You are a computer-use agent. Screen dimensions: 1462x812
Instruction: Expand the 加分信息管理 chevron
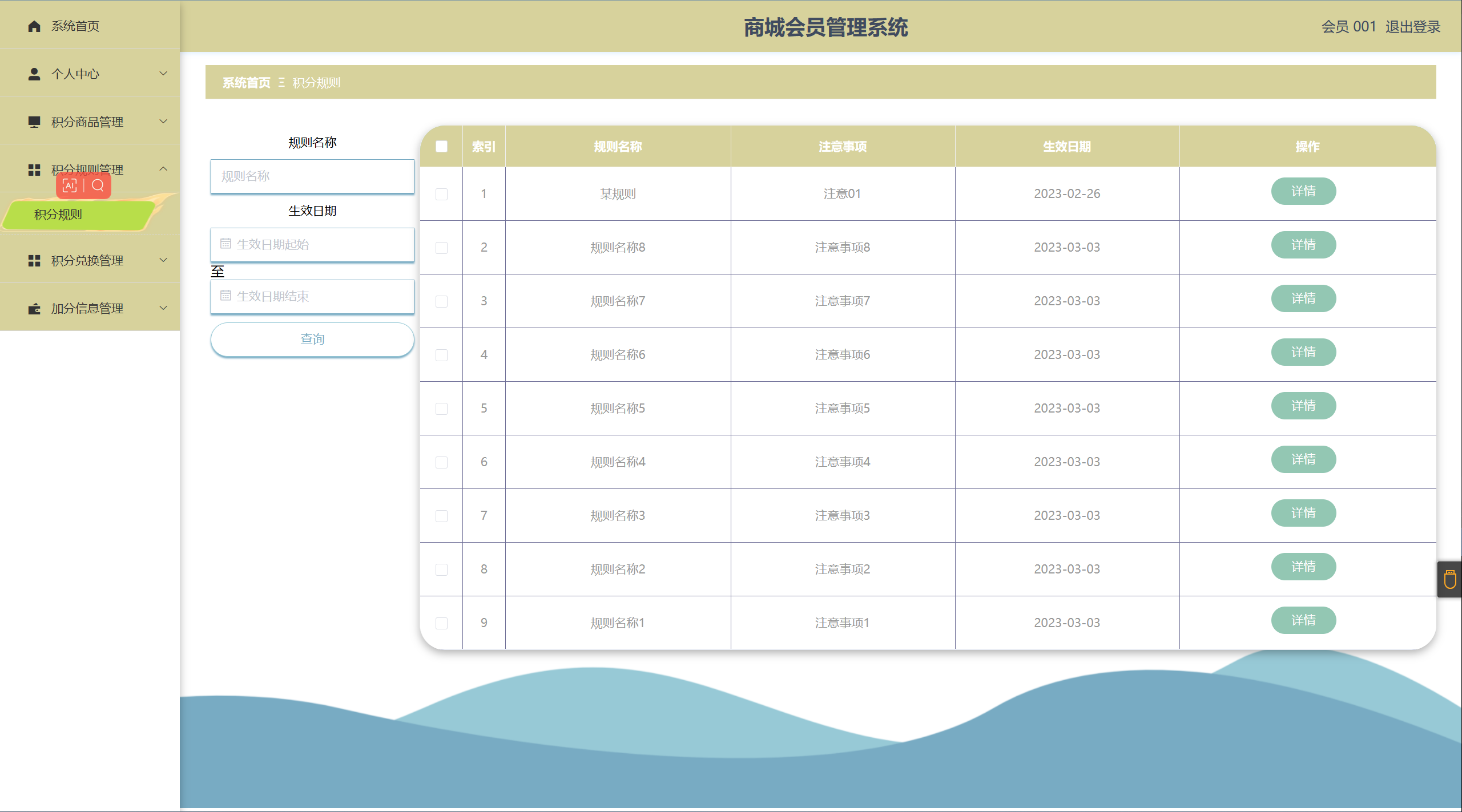[163, 308]
